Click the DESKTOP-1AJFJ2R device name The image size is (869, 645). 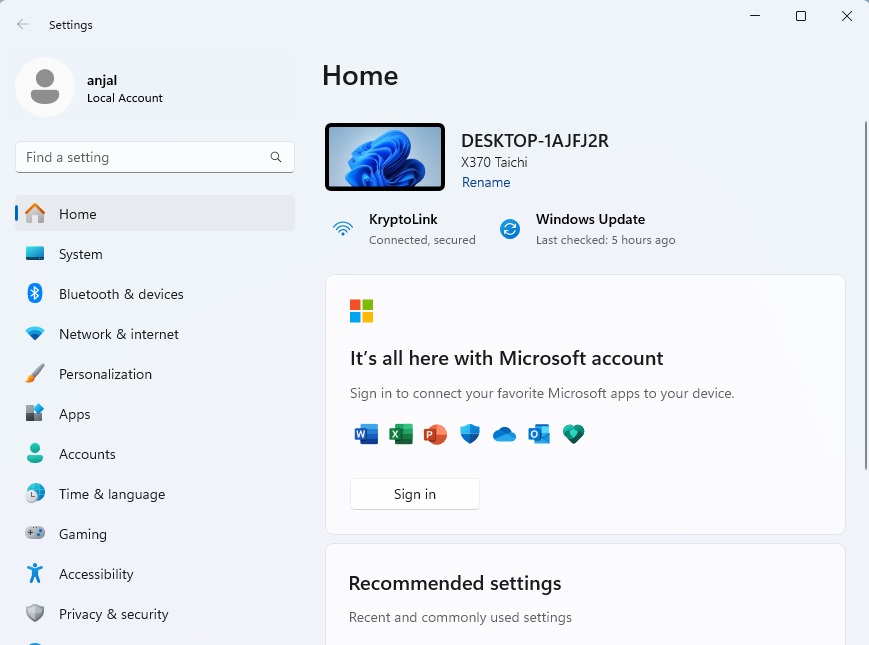click(535, 141)
